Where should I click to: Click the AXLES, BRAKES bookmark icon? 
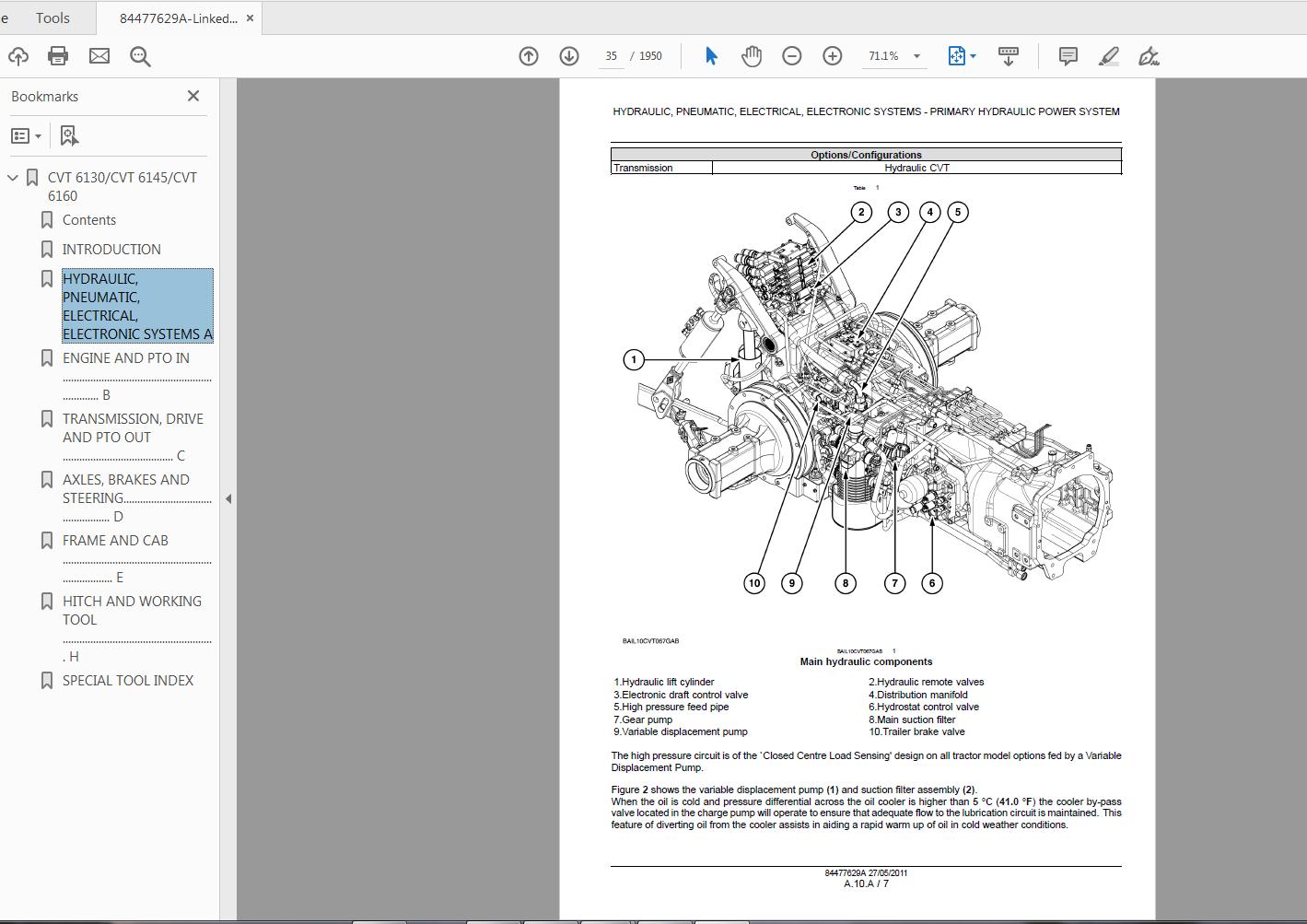click(x=47, y=480)
